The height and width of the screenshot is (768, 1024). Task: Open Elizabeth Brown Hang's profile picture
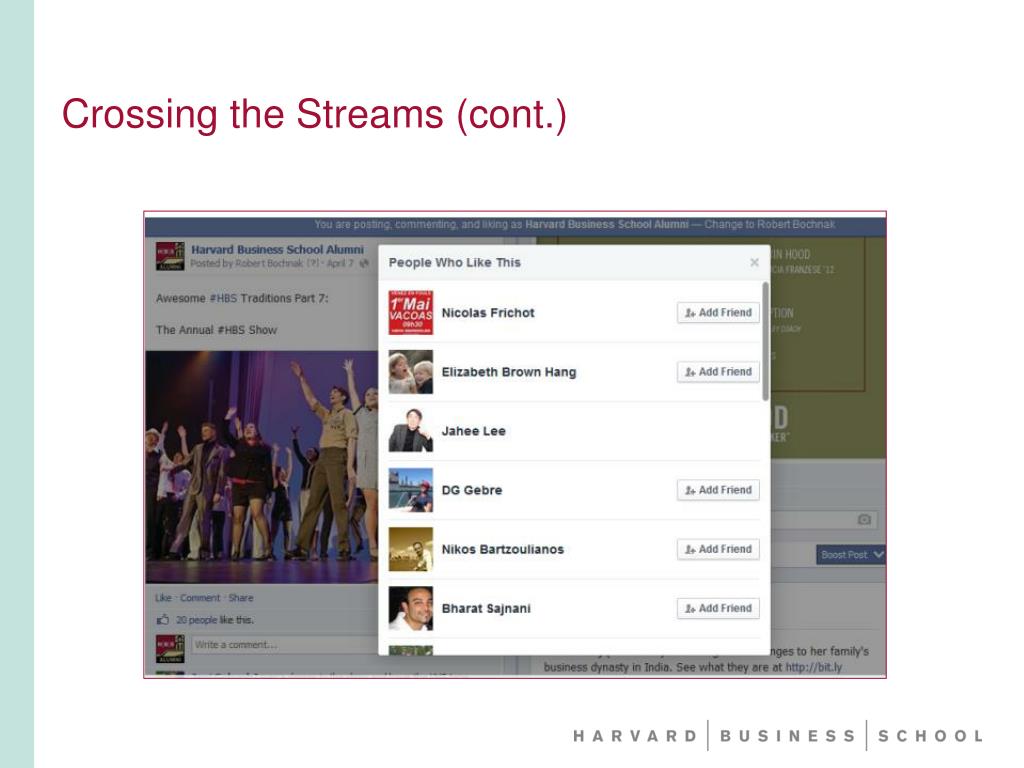[410, 372]
